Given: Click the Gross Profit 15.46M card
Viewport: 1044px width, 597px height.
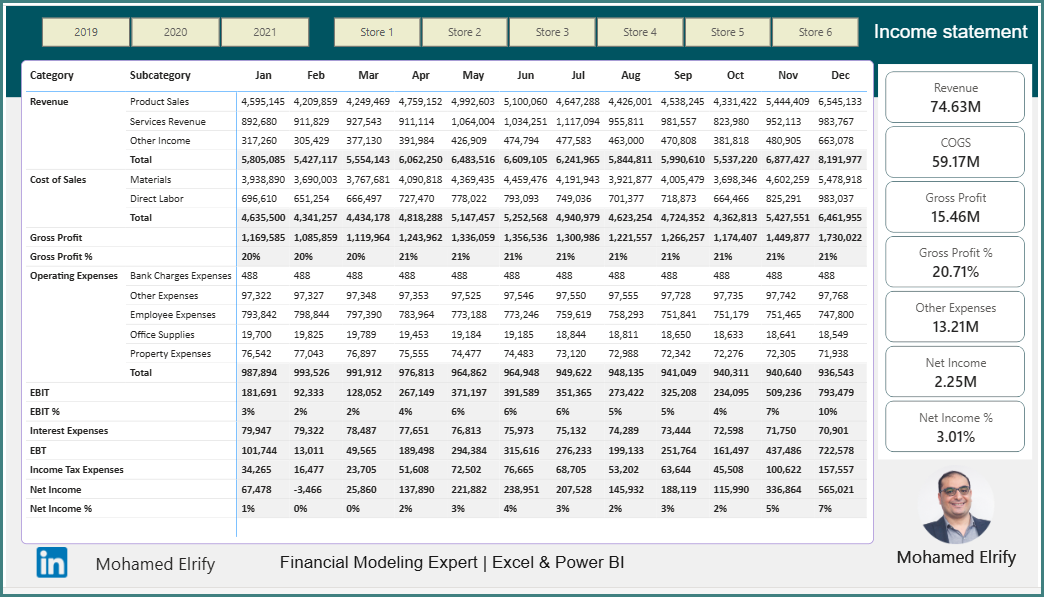Looking at the screenshot, I should coord(955,207).
